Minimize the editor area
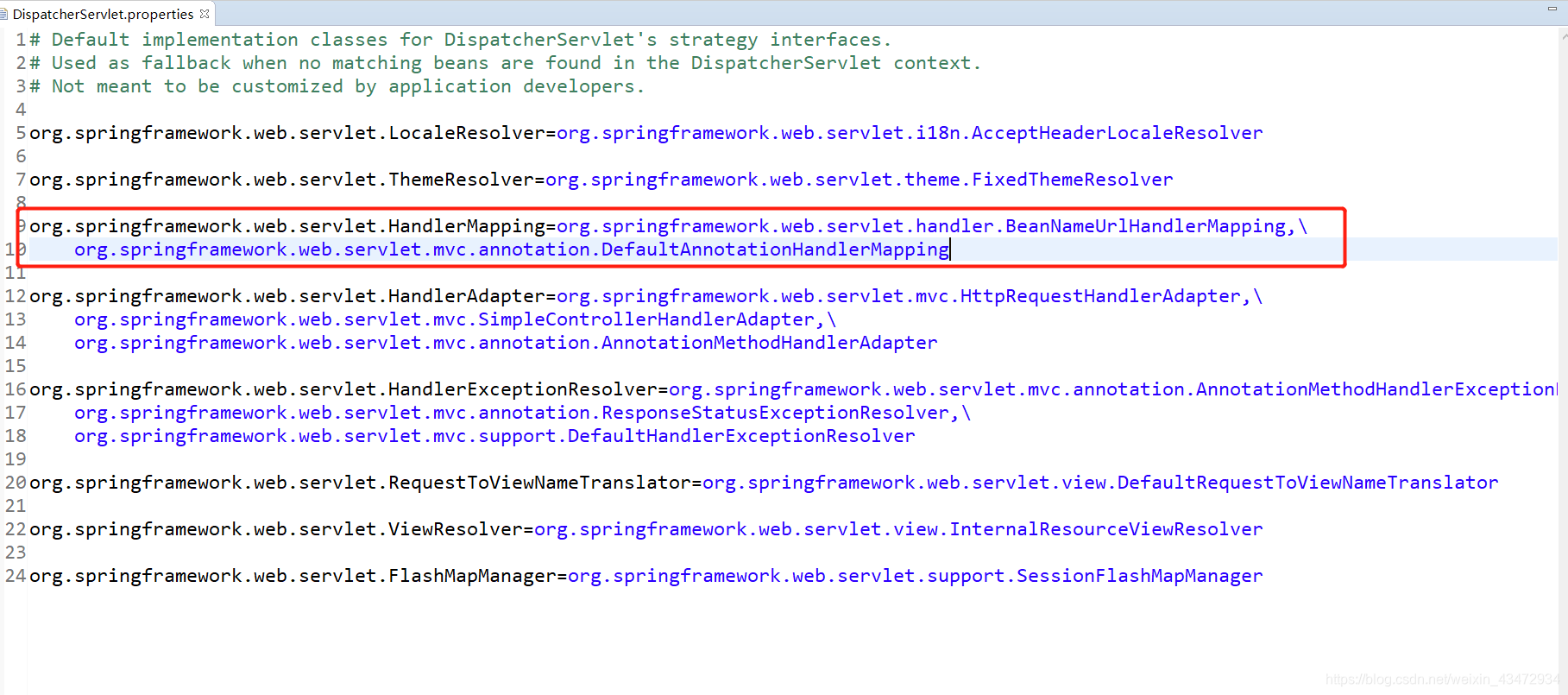The width and height of the screenshot is (1568, 695). pos(1552,9)
